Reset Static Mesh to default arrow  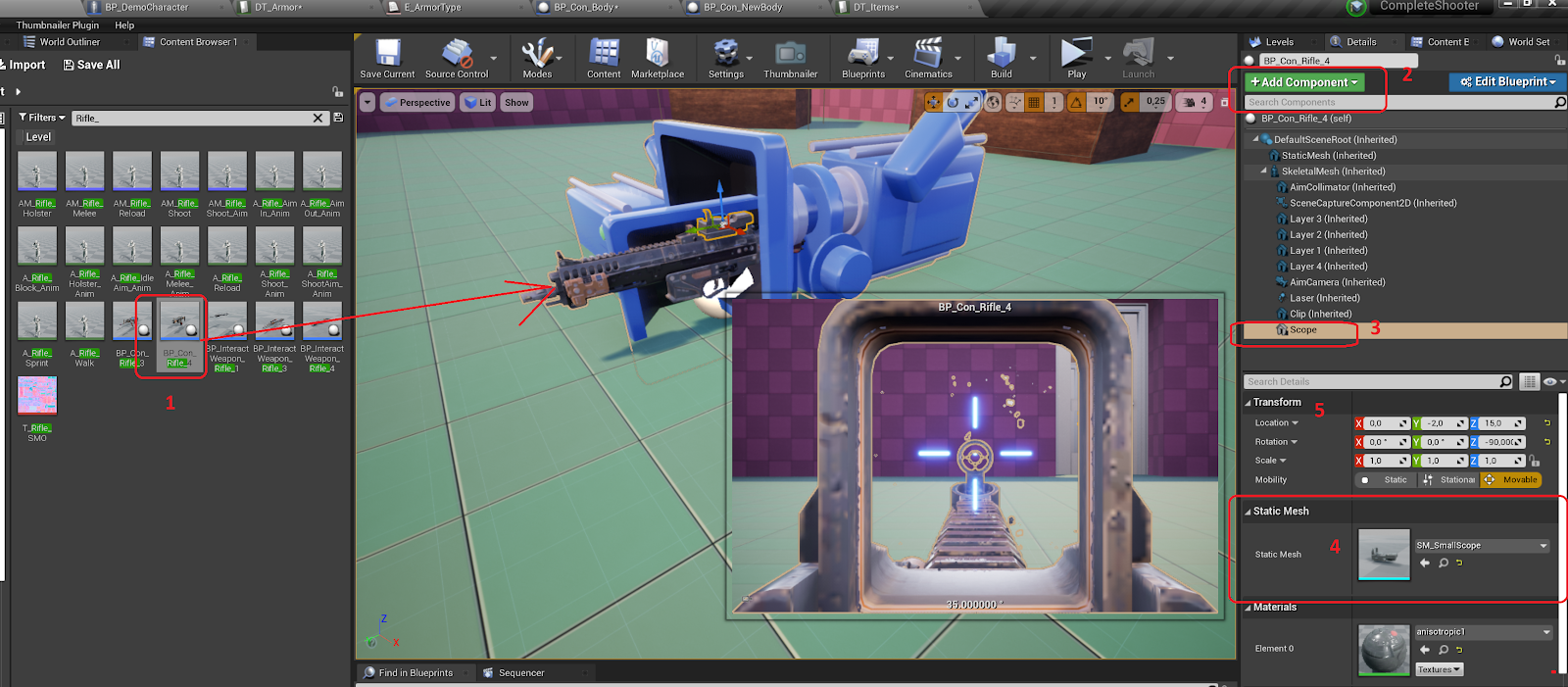click(x=1459, y=563)
